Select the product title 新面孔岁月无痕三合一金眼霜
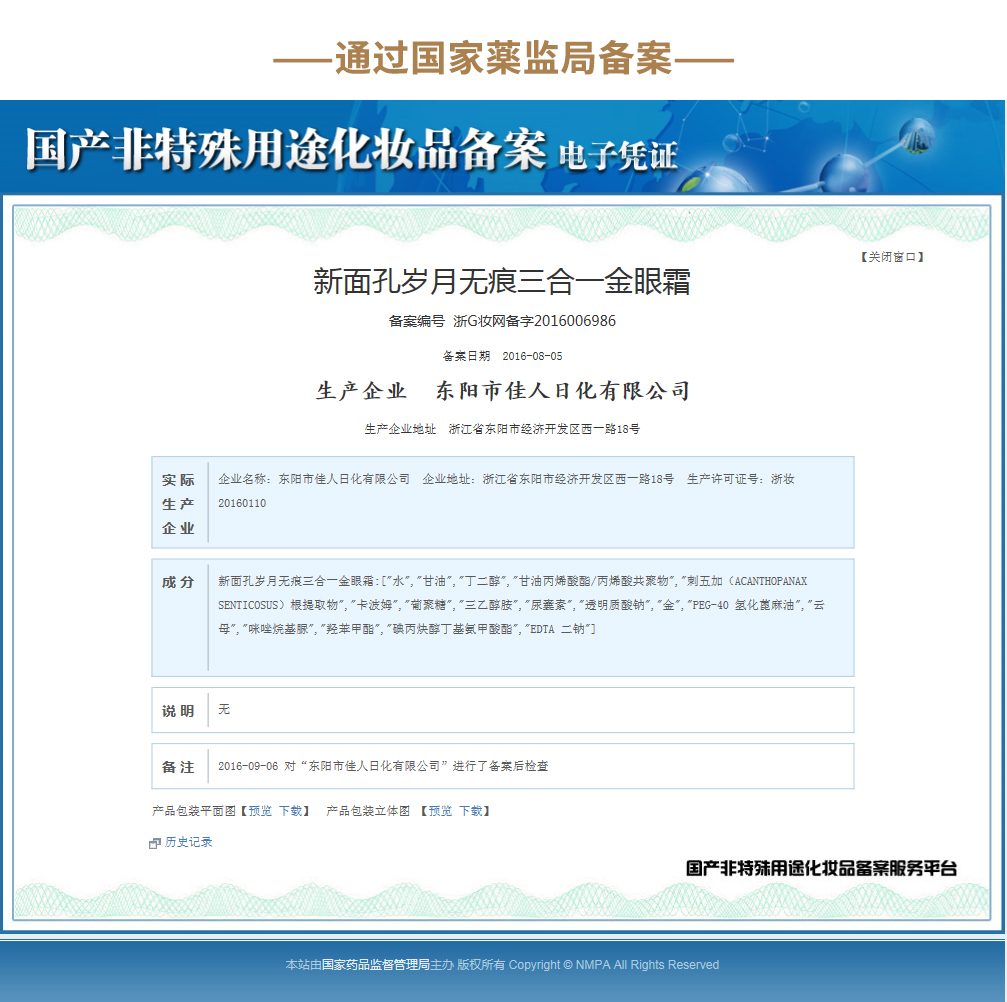Screen dimensions: 1007x1002 coord(502,281)
